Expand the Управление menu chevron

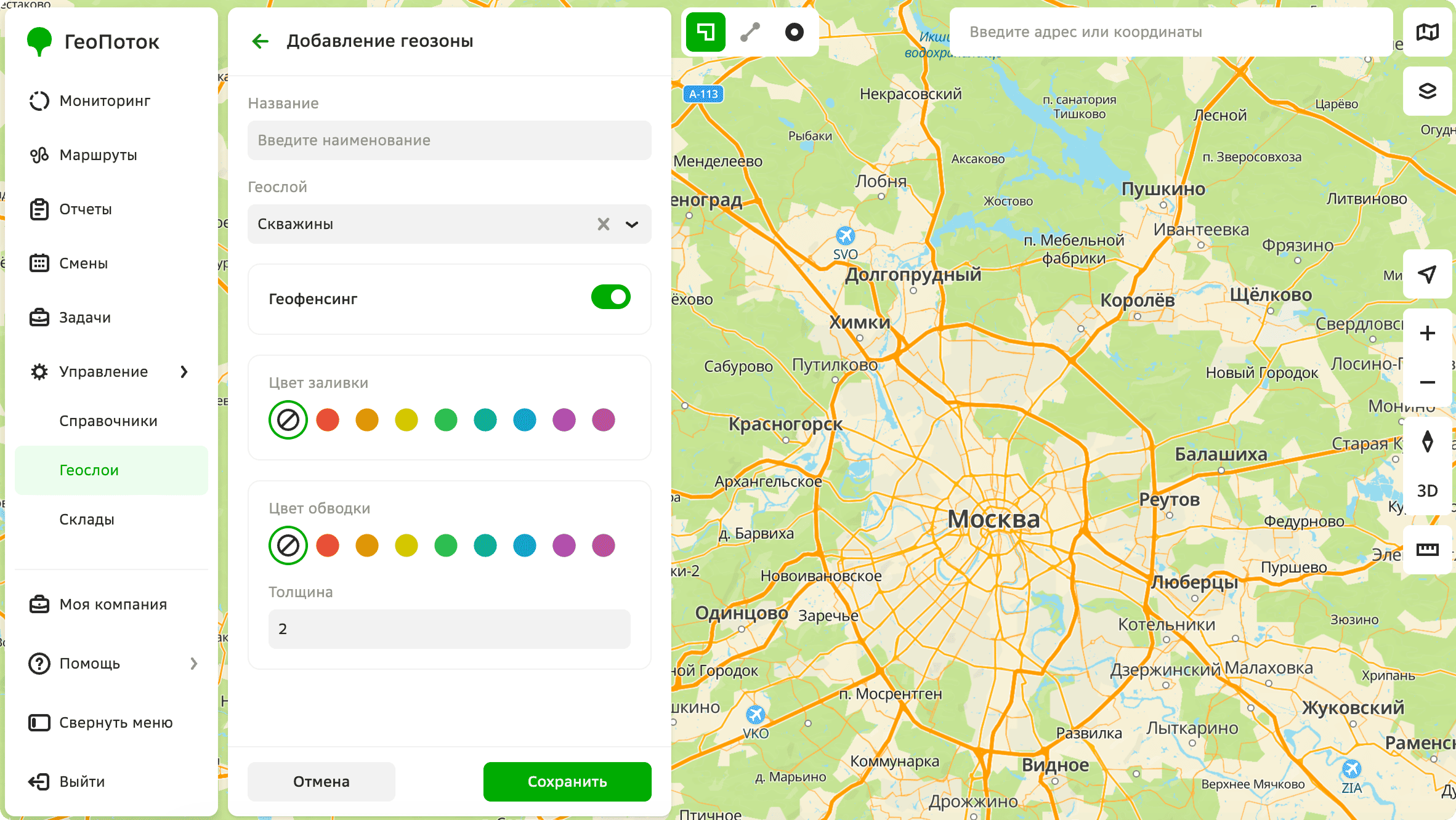(184, 372)
